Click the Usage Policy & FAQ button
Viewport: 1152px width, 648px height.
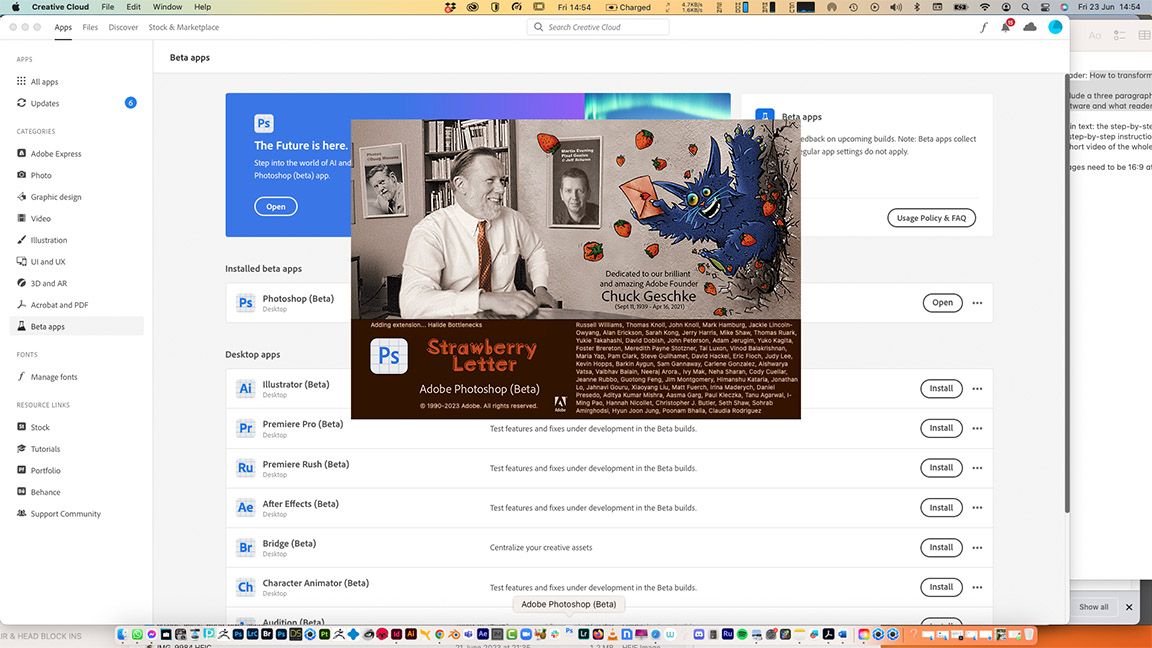pyautogui.click(x=931, y=217)
